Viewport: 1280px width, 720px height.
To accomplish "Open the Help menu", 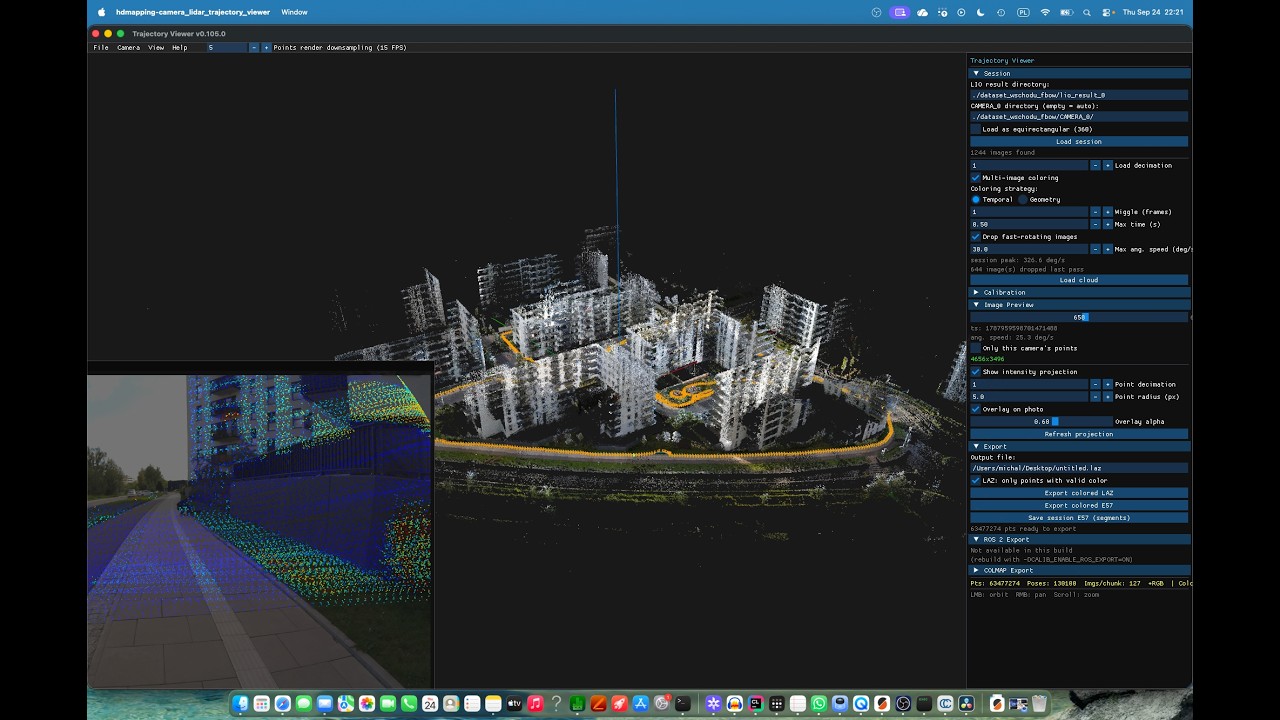I will pyautogui.click(x=180, y=47).
